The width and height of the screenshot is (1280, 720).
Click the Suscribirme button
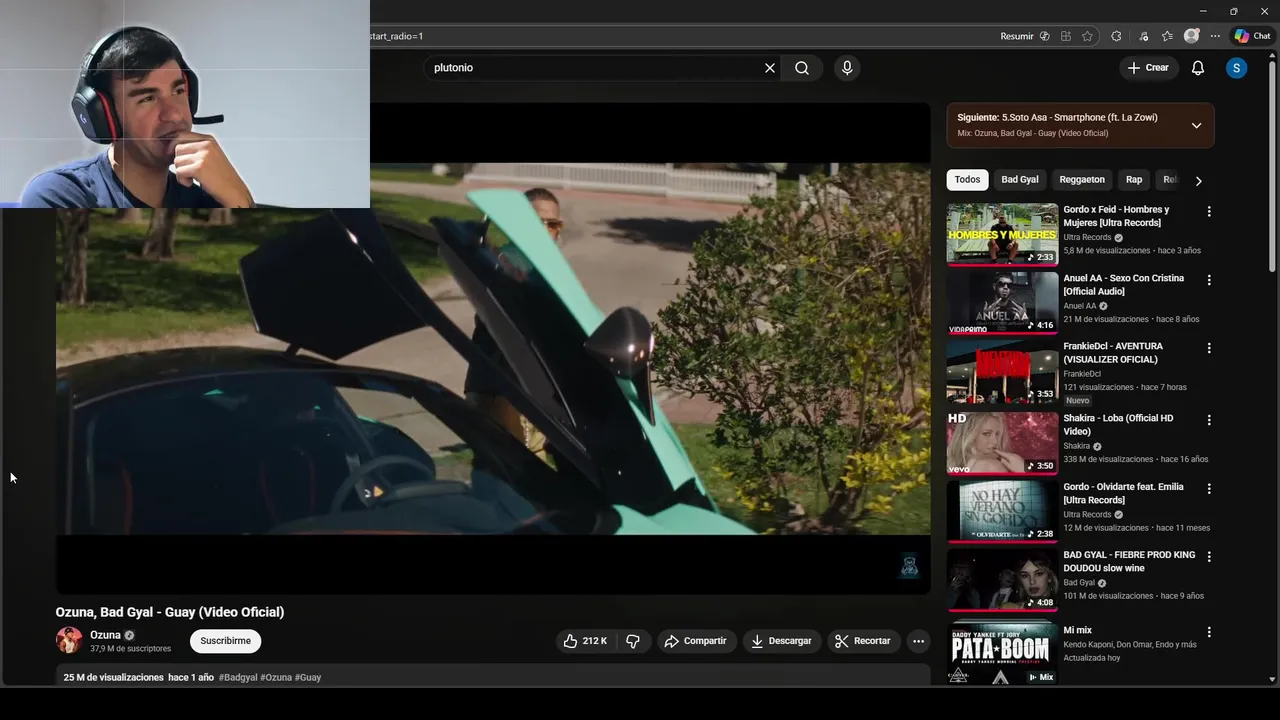(x=225, y=641)
